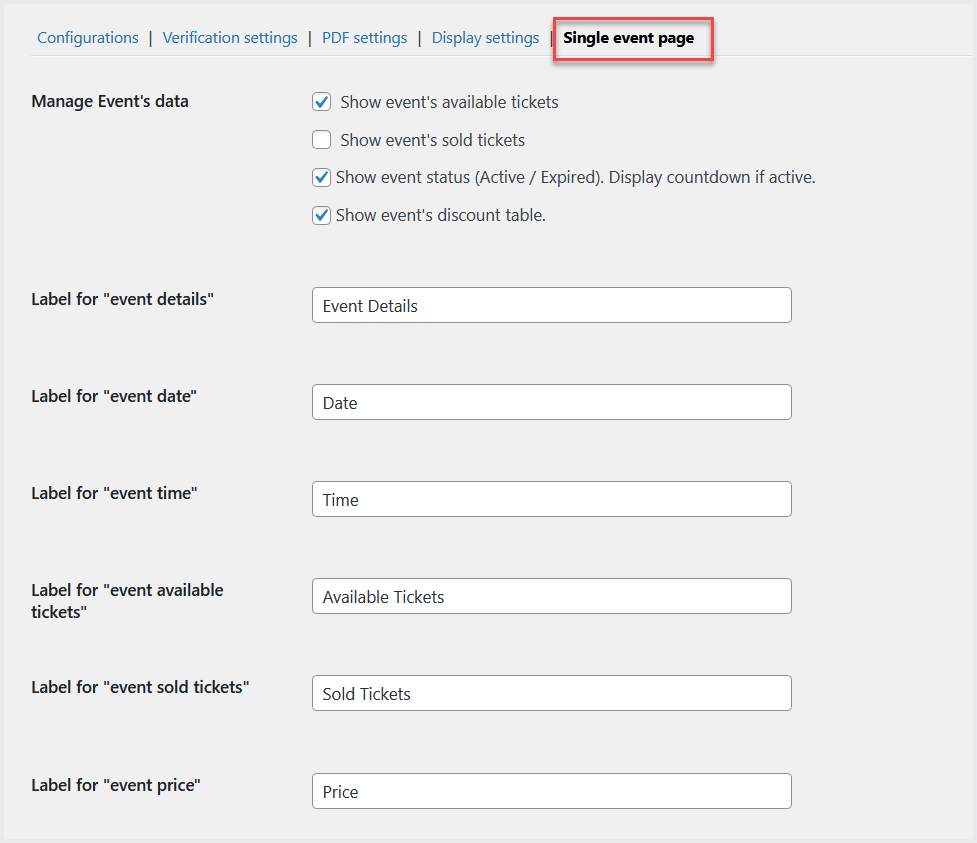Click into the Sold Tickets field
Image resolution: width=977 pixels, height=843 pixels.
tap(551, 694)
